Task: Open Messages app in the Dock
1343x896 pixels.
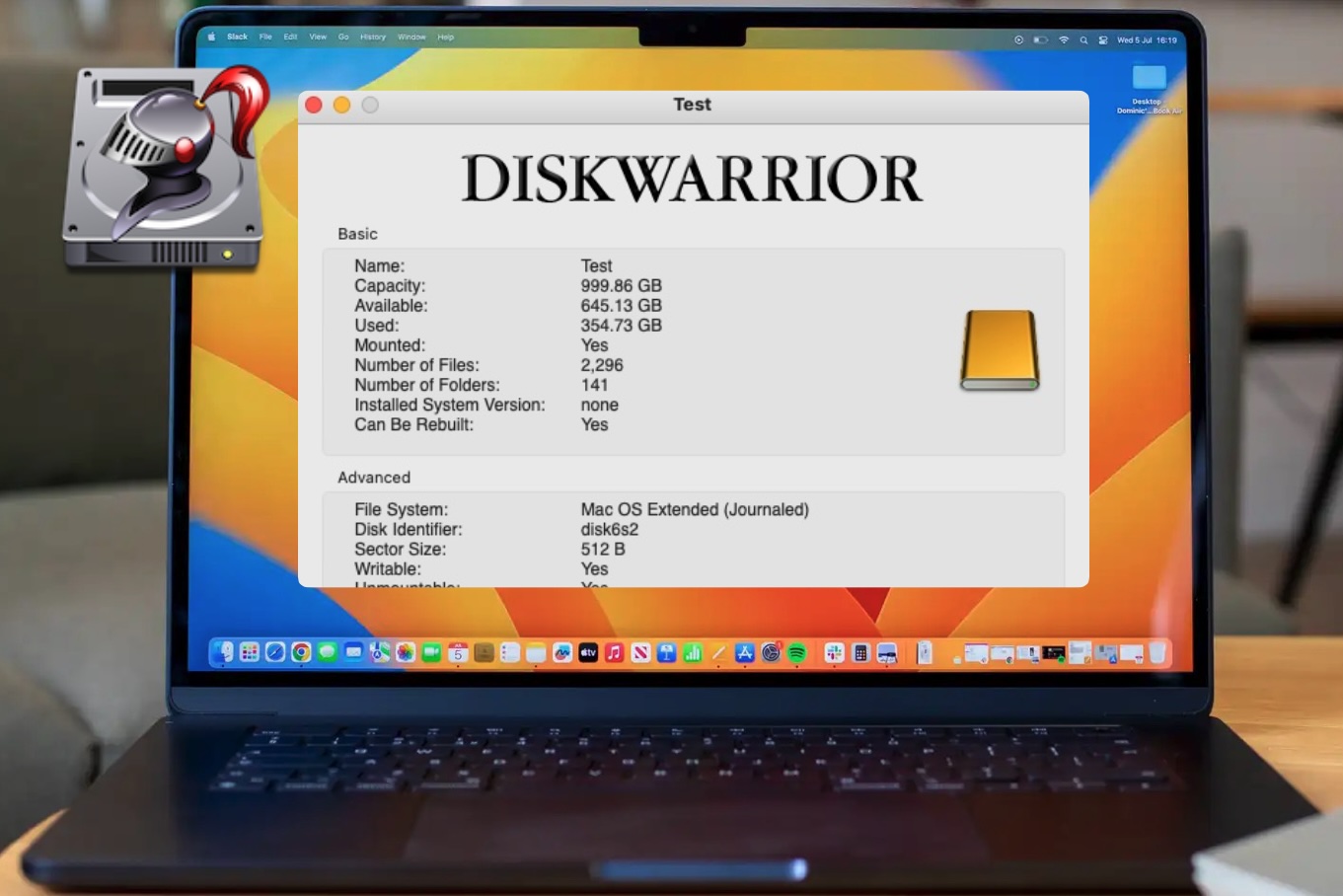Action: click(327, 652)
